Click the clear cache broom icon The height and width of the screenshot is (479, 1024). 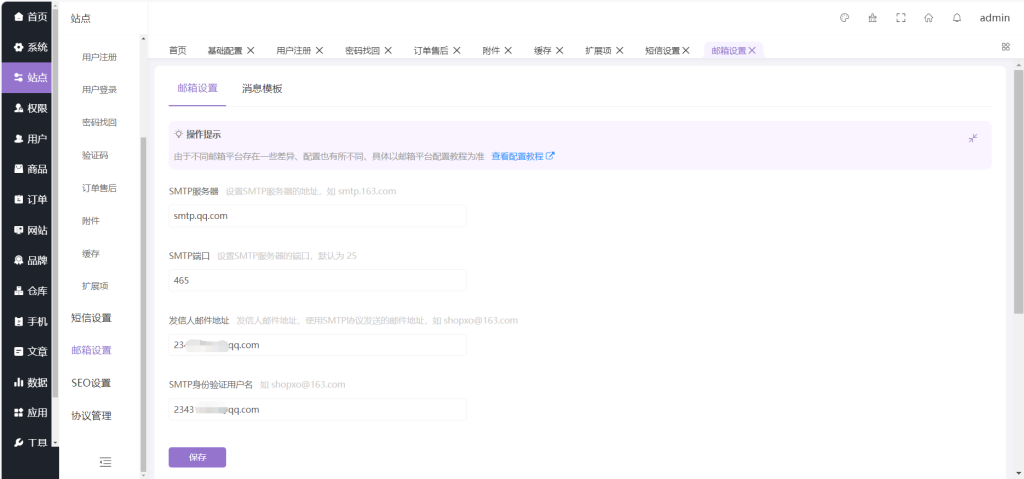pyautogui.click(x=872, y=18)
